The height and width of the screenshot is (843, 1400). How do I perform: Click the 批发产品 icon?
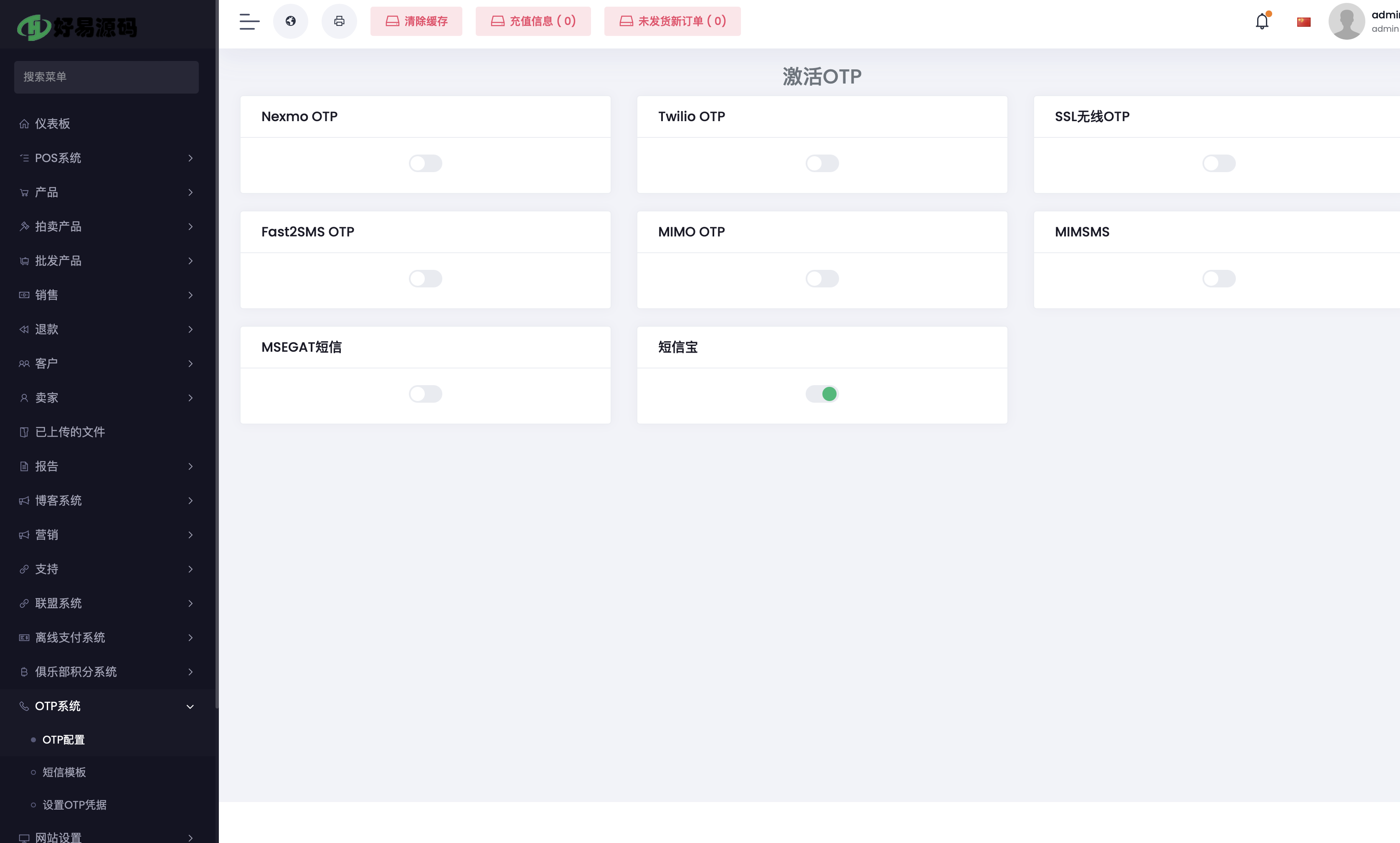coord(24,261)
